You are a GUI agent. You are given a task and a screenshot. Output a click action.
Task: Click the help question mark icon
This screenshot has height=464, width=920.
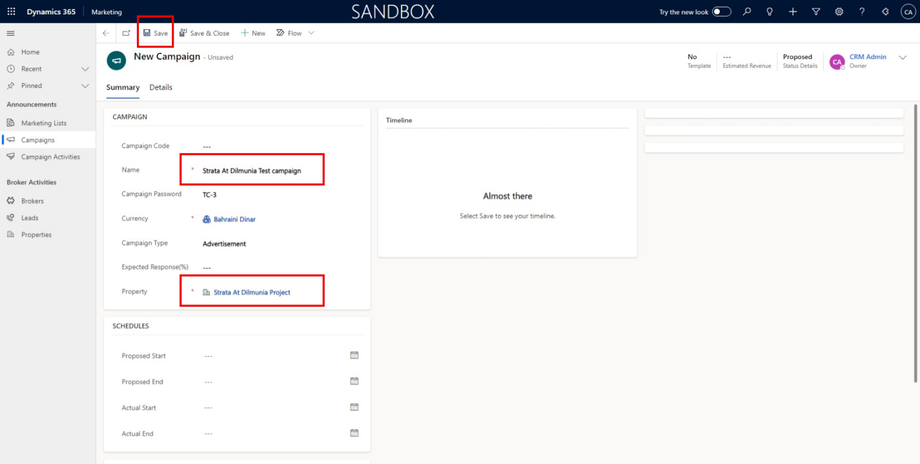tap(862, 12)
